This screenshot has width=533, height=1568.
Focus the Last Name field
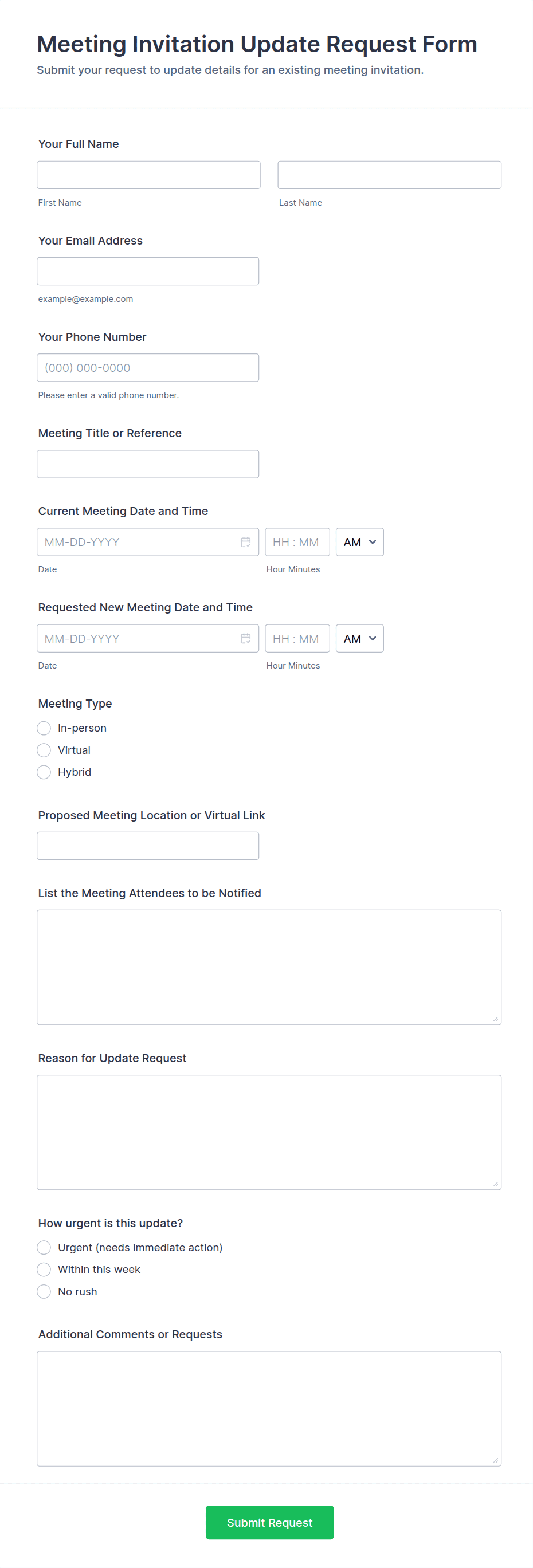(389, 175)
